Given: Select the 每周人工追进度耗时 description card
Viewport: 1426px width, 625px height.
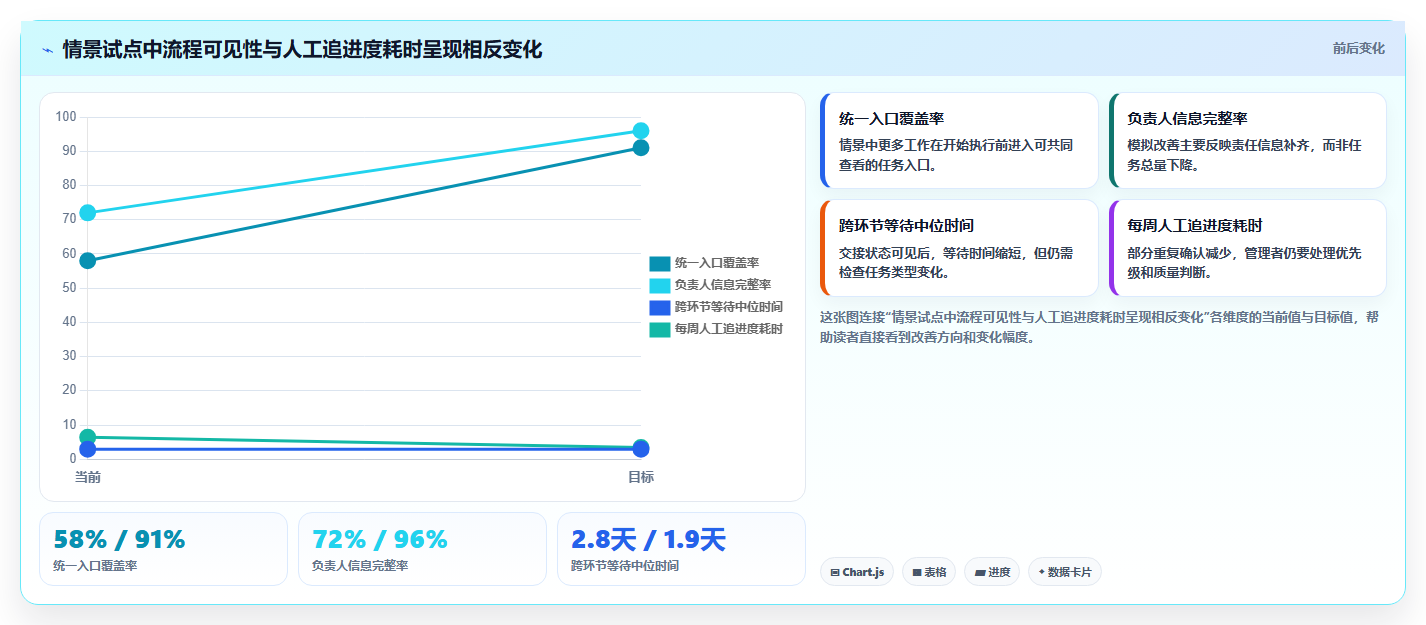Looking at the screenshot, I should pos(1248,248).
